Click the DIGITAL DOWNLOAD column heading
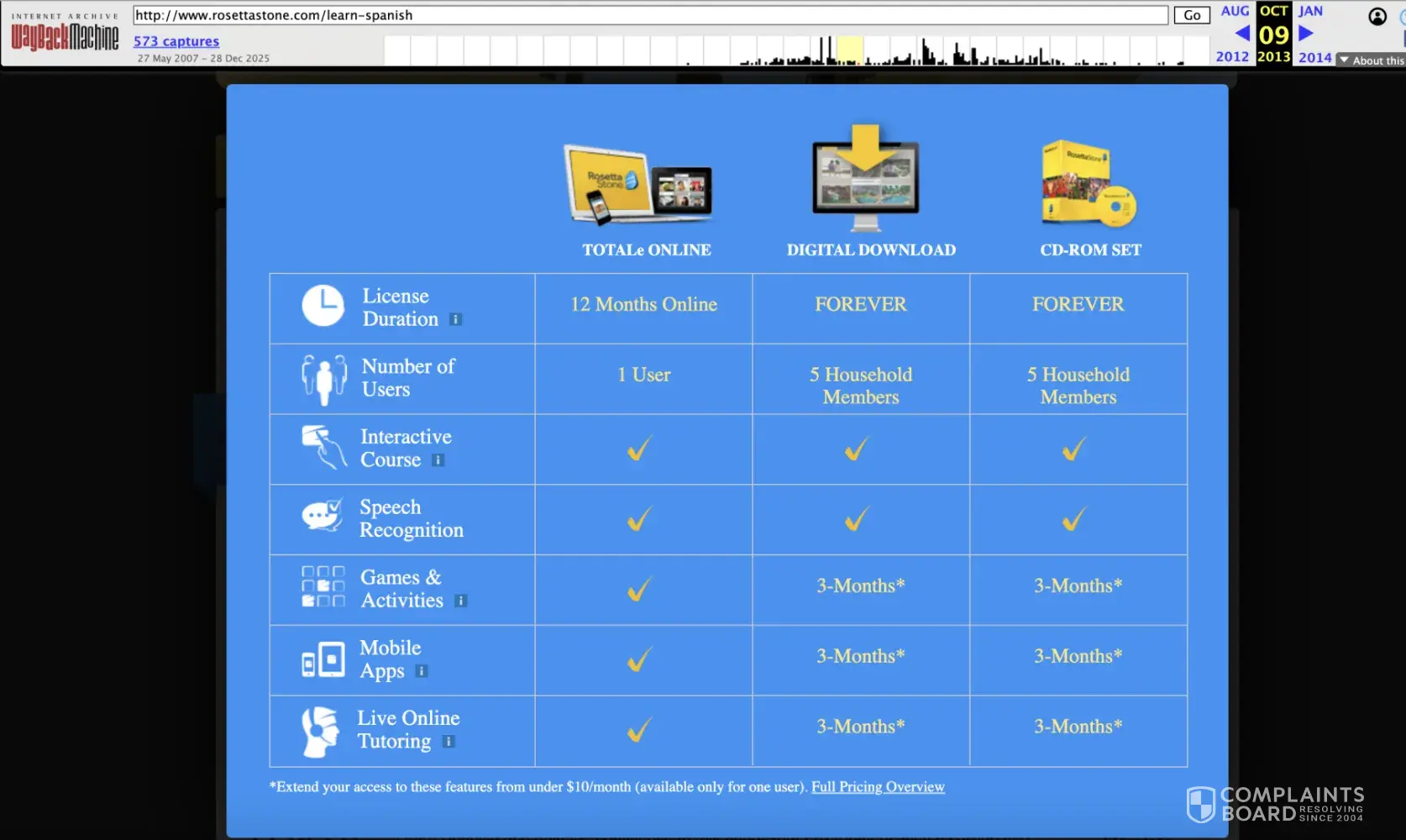This screenshot has width=1406, height=840. point(871,250)
